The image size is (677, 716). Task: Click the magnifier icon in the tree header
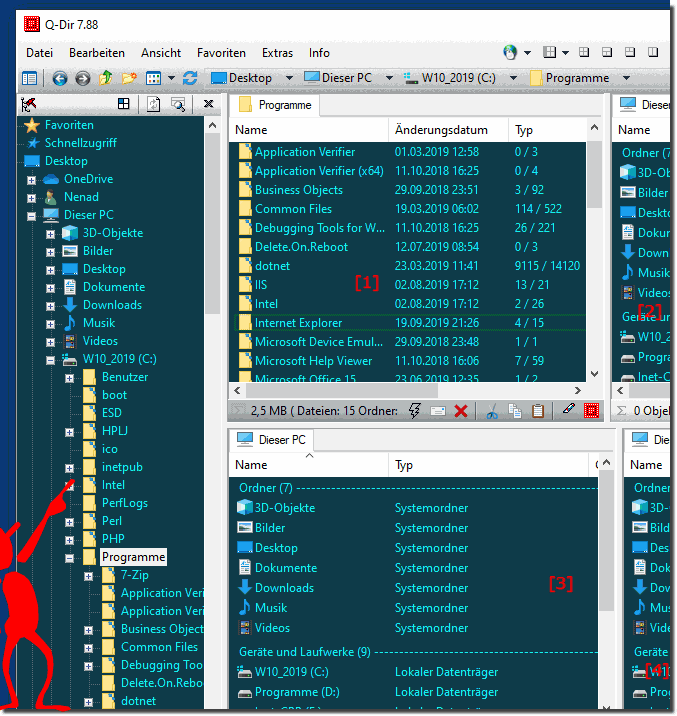(x=178, y=105)
